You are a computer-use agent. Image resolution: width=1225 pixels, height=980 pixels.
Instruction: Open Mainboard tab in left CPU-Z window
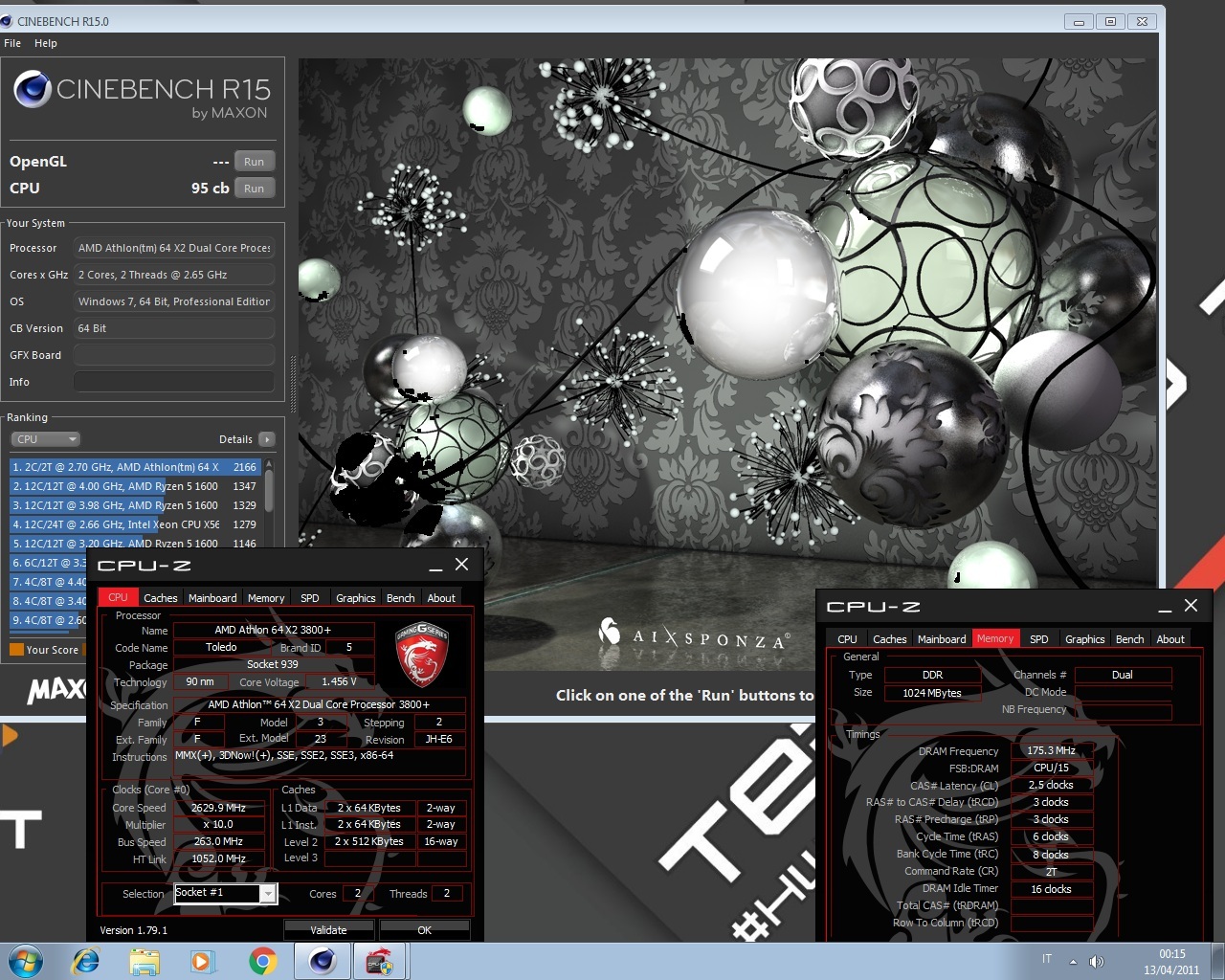(212, 597)
